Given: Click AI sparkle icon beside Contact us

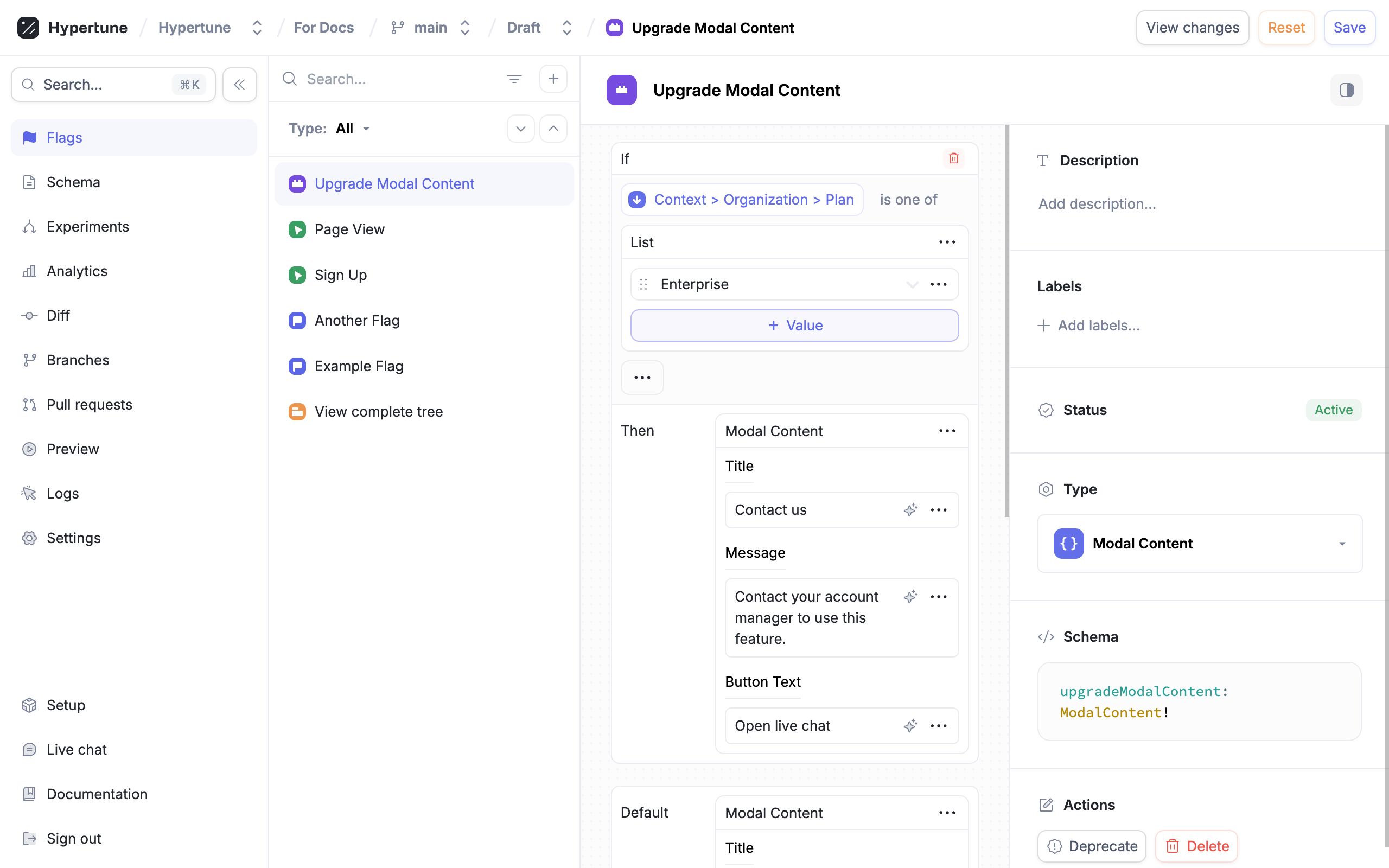Looking at the screenshot, I should click(910, 510).
